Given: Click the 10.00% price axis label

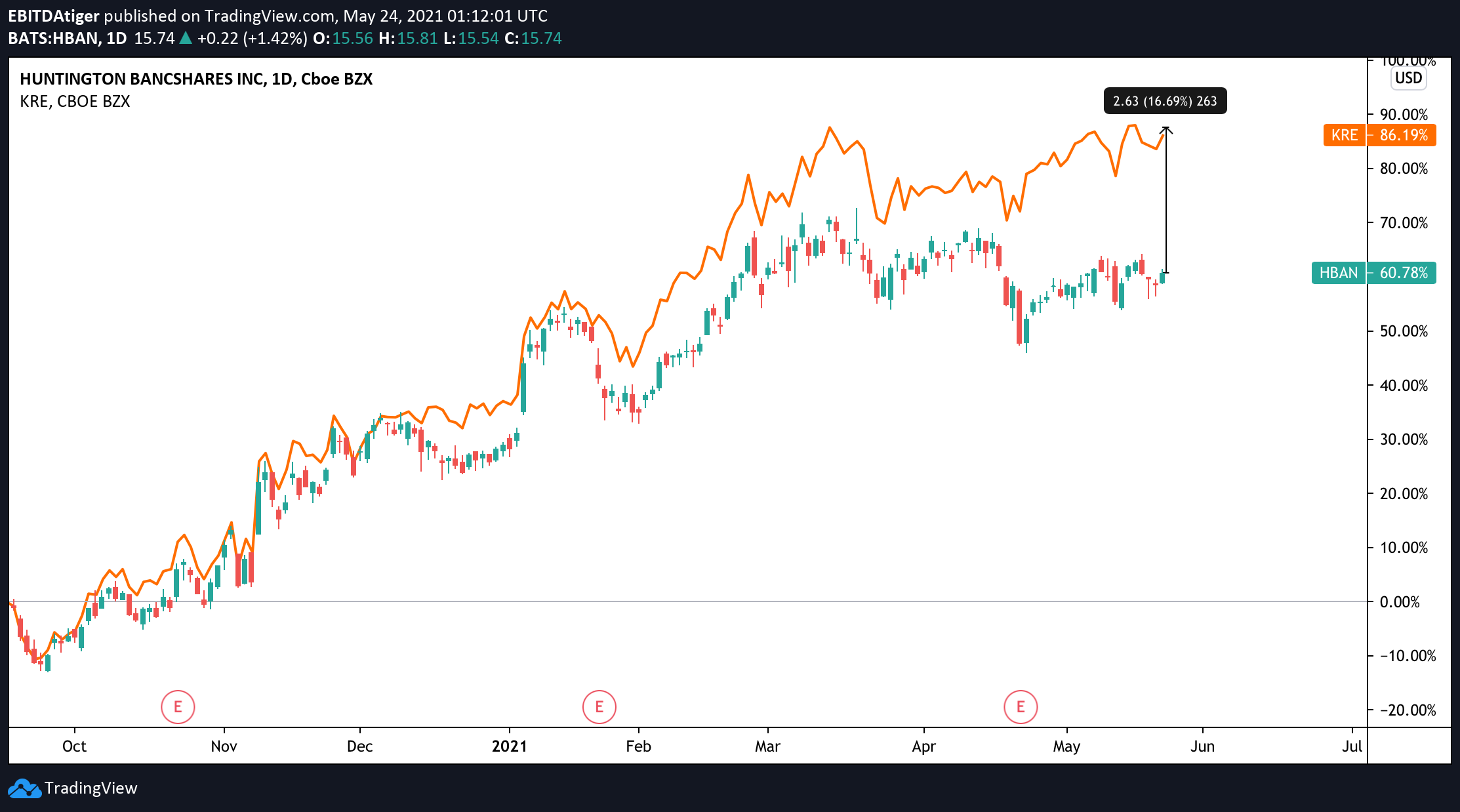Looking at the screenshot, I should pyautogui.click(x=1404, y=548).
